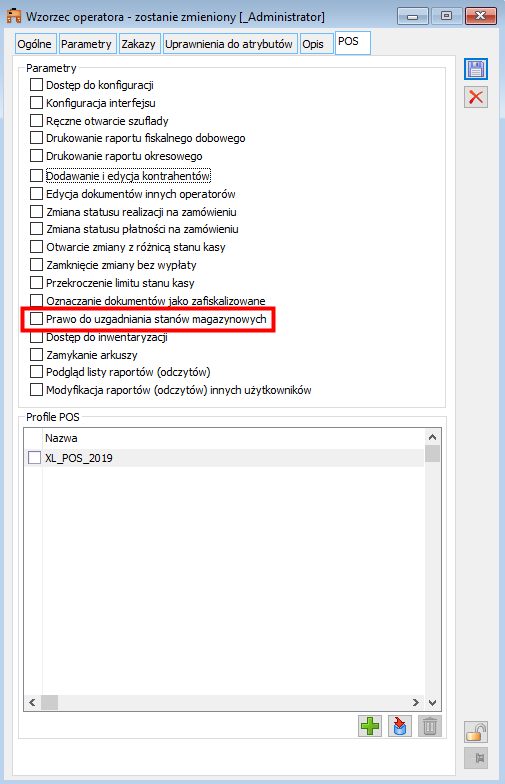Save changes with the floppy disk icon
Viewport: 505px width, 784px height.
pyautogui.click(x=476, y=69)
